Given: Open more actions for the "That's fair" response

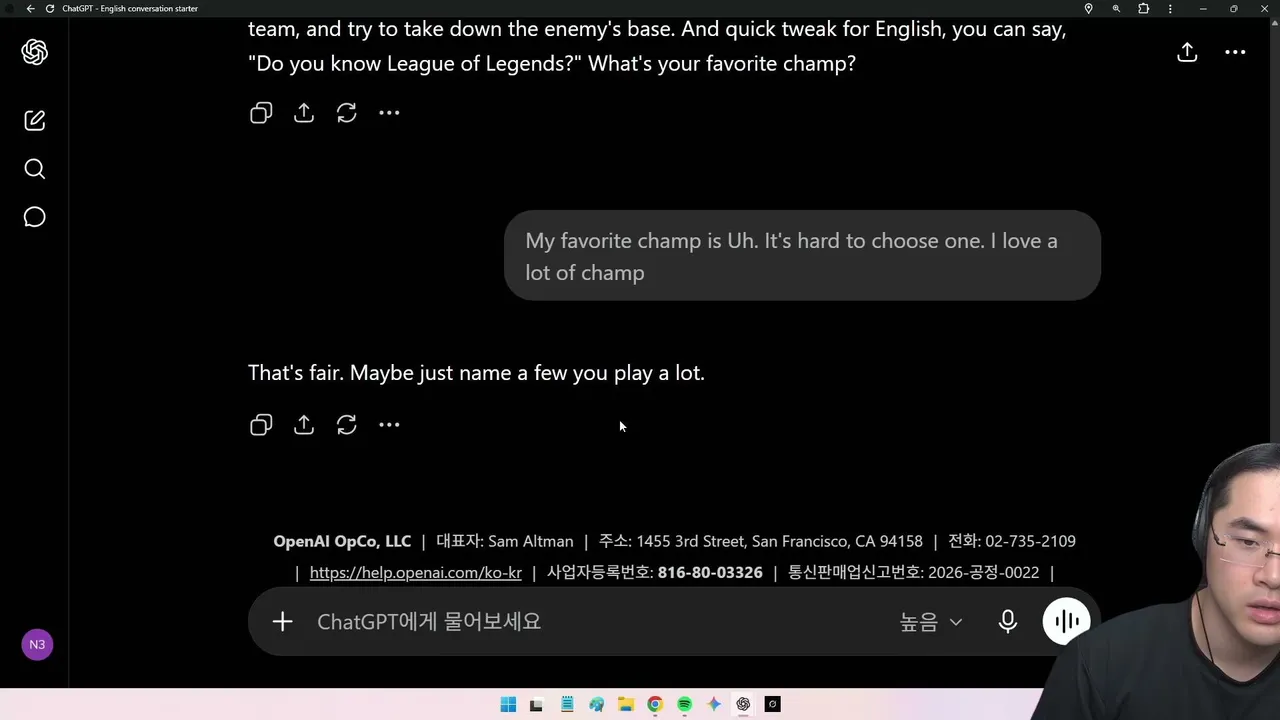Looking at the screenshot, I should pyautogui.click(x=389, y=425).
